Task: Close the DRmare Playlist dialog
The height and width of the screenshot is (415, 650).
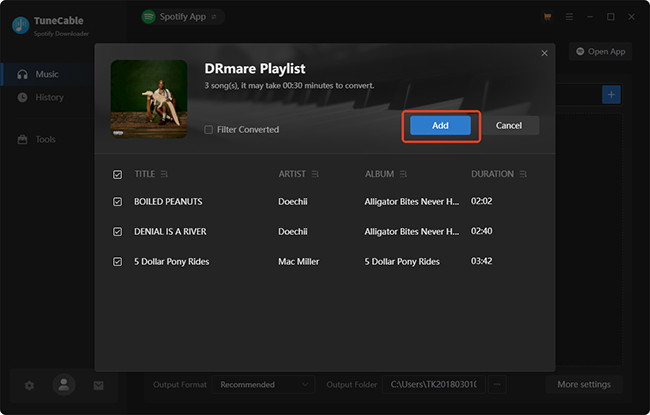Action: point(544,53)
